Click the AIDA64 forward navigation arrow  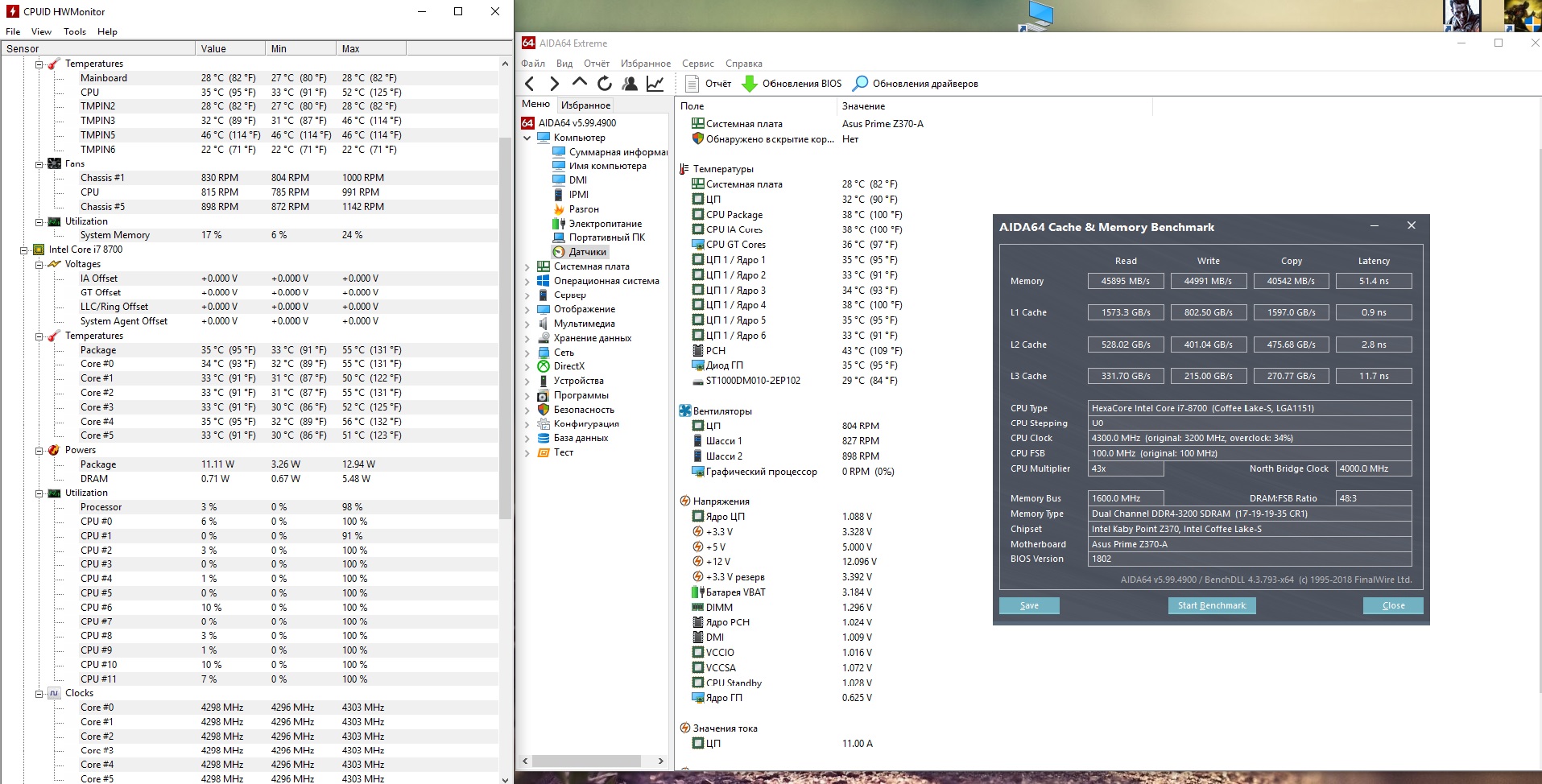point(554,83)
